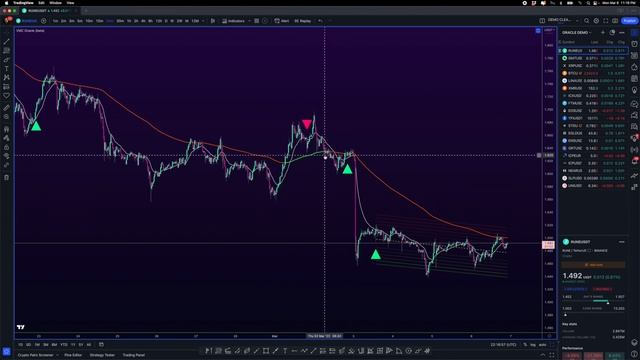Open chart settings gear icon
640x360 pixels.
click(596, 21)
